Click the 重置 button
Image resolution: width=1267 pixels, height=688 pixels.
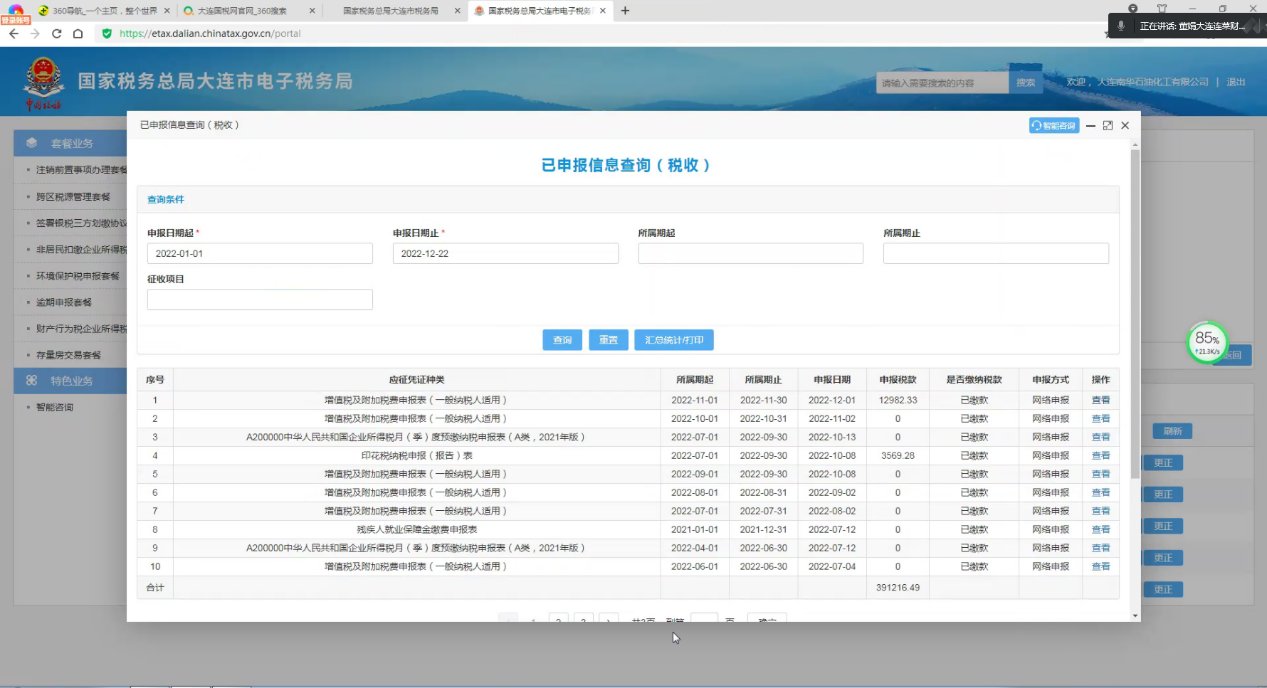pyautogui.click(x=608, y=340)
